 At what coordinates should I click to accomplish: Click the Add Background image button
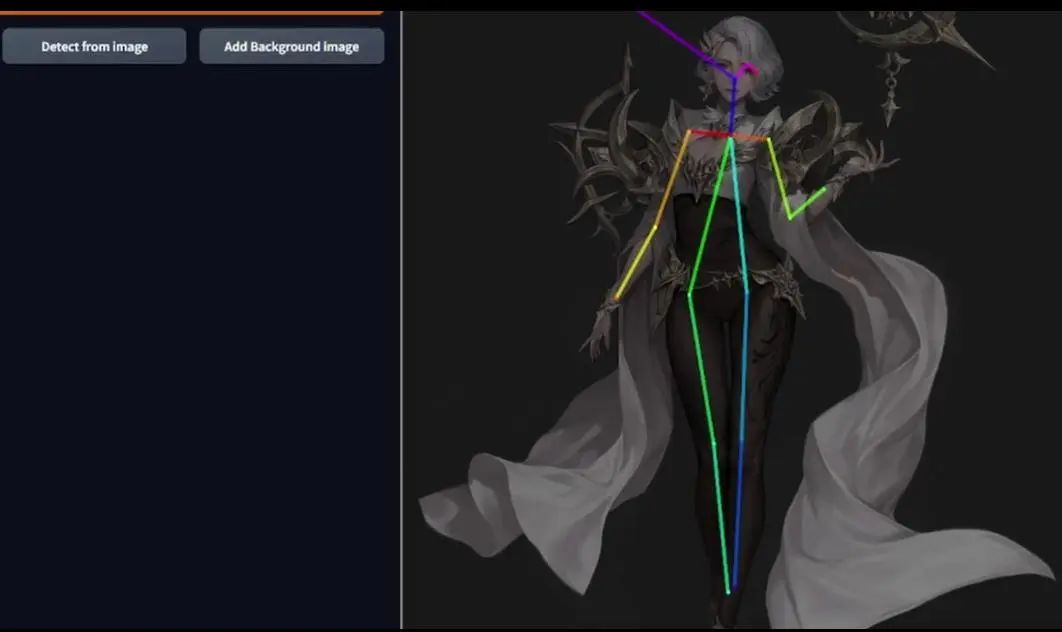[291, 46]
